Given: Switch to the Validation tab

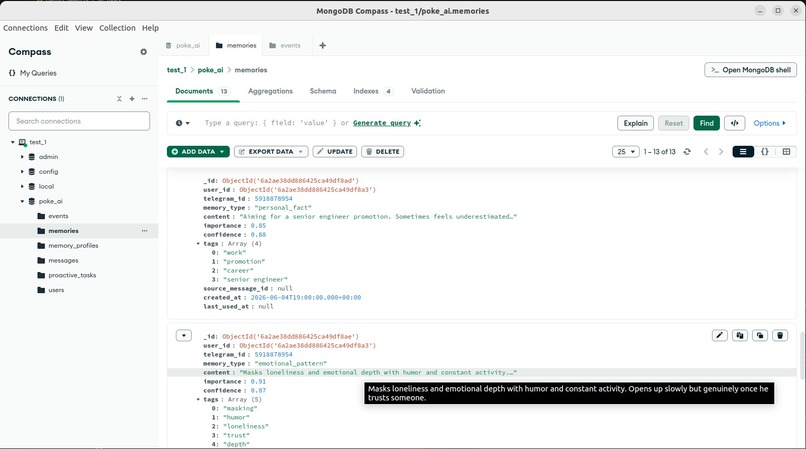Looking at the screenshot, I should coord(428,91).
